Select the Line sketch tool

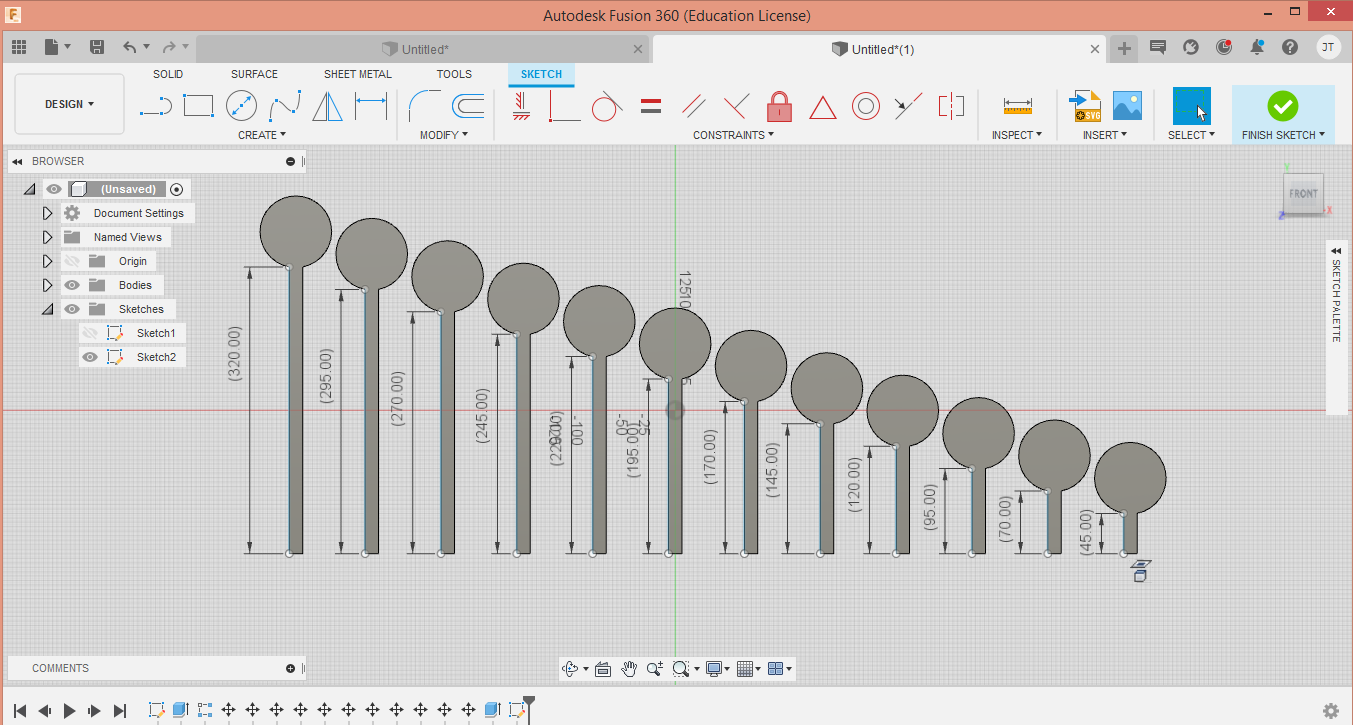tap(155, 105)
